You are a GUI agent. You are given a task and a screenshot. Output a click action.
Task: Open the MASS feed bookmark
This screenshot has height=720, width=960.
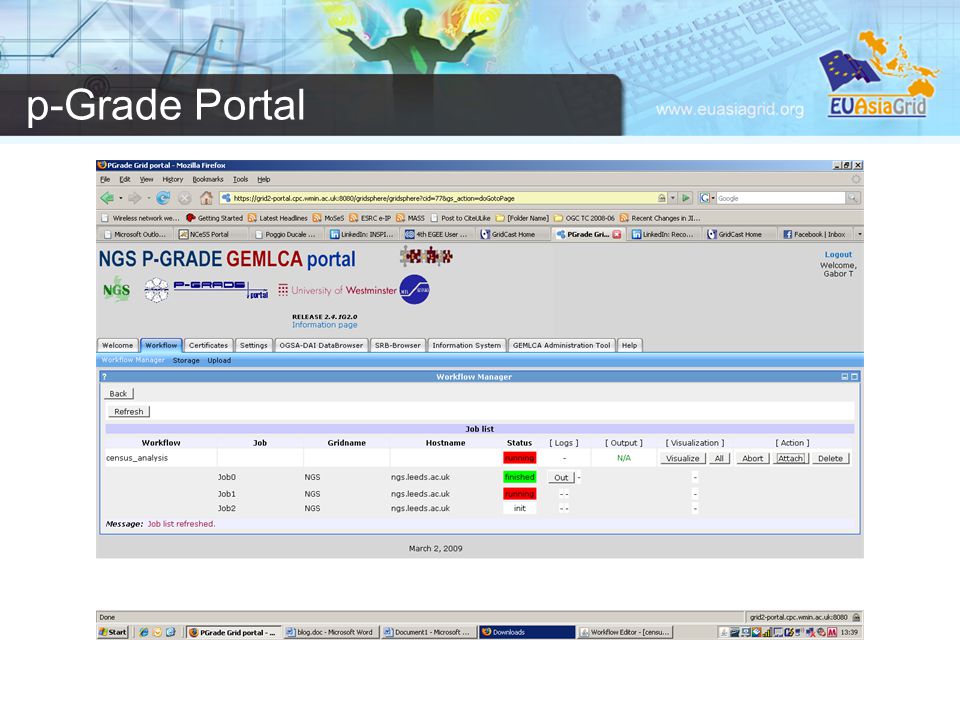[410, 218]
